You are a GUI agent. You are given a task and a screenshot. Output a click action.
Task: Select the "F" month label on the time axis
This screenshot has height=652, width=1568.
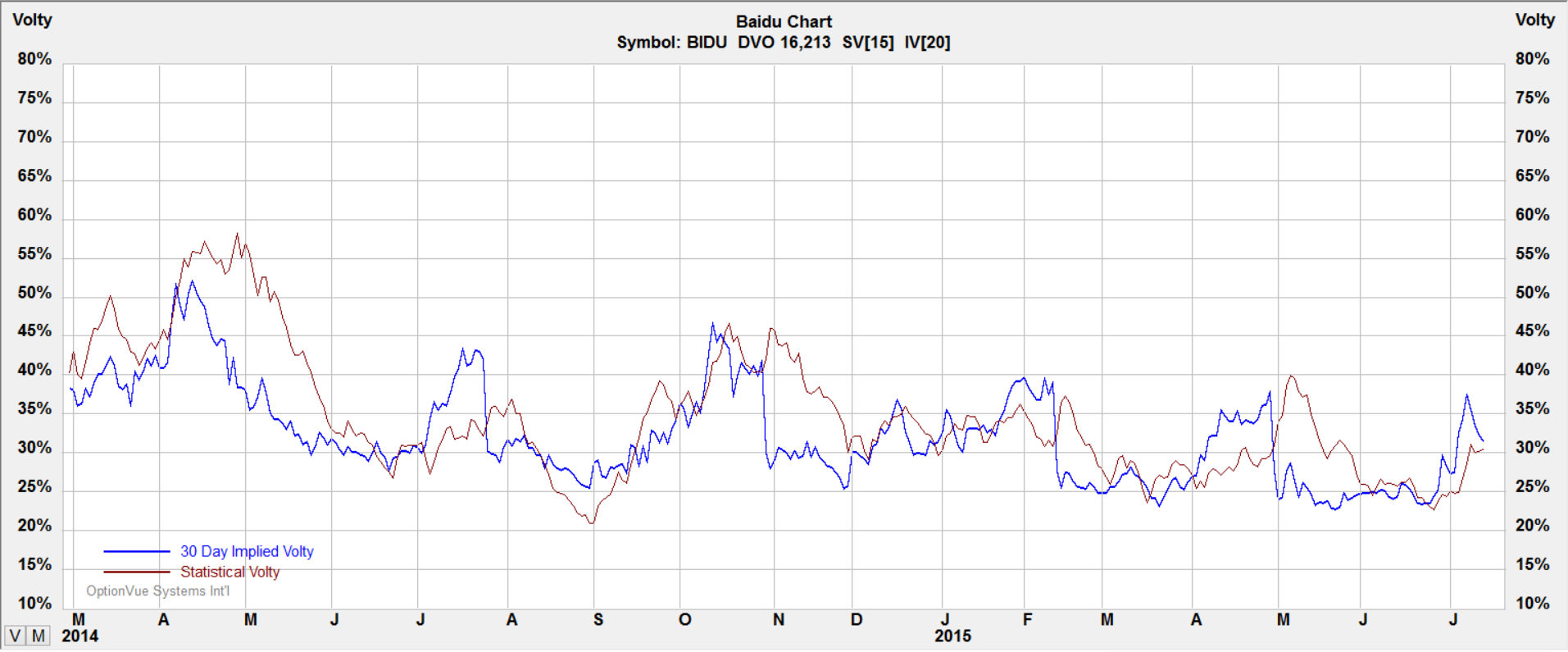(1028, 620)
